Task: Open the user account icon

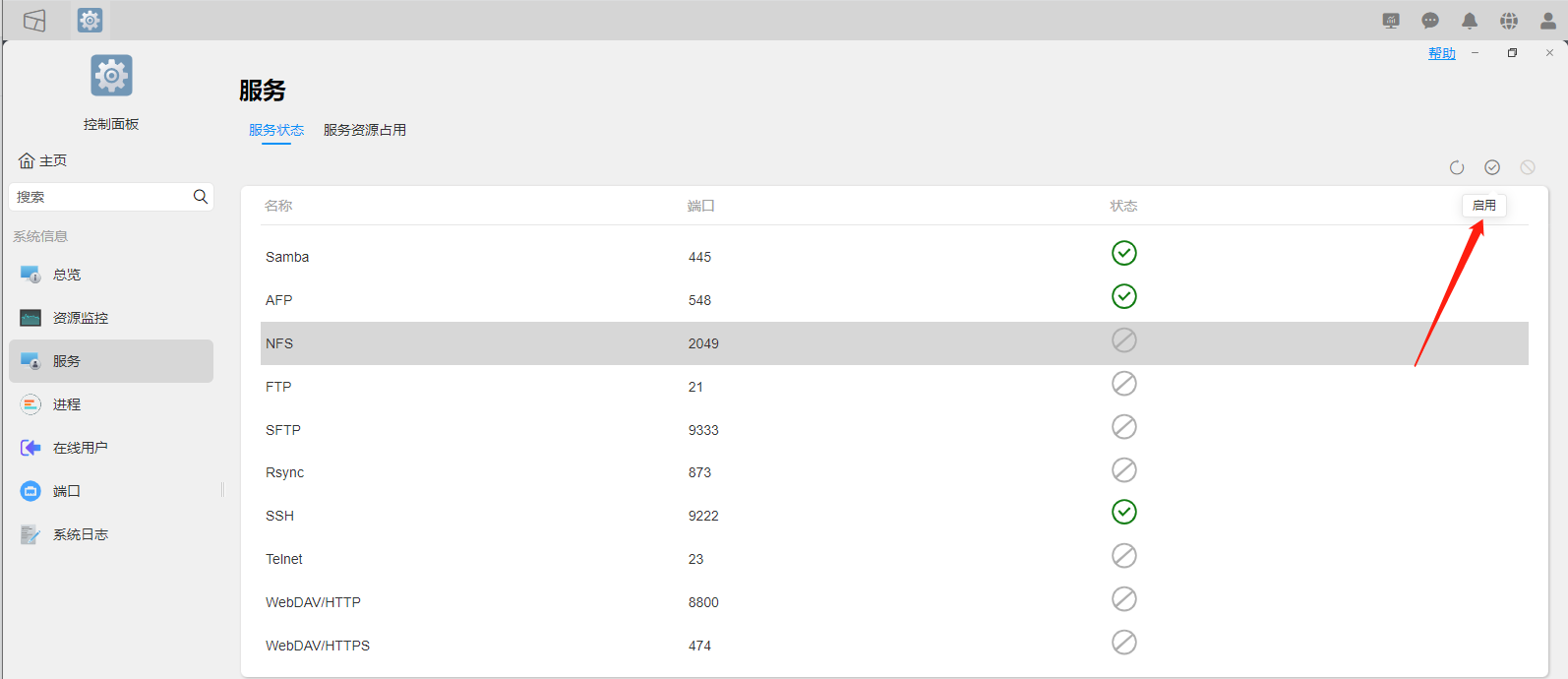Action: point(1548,21)
